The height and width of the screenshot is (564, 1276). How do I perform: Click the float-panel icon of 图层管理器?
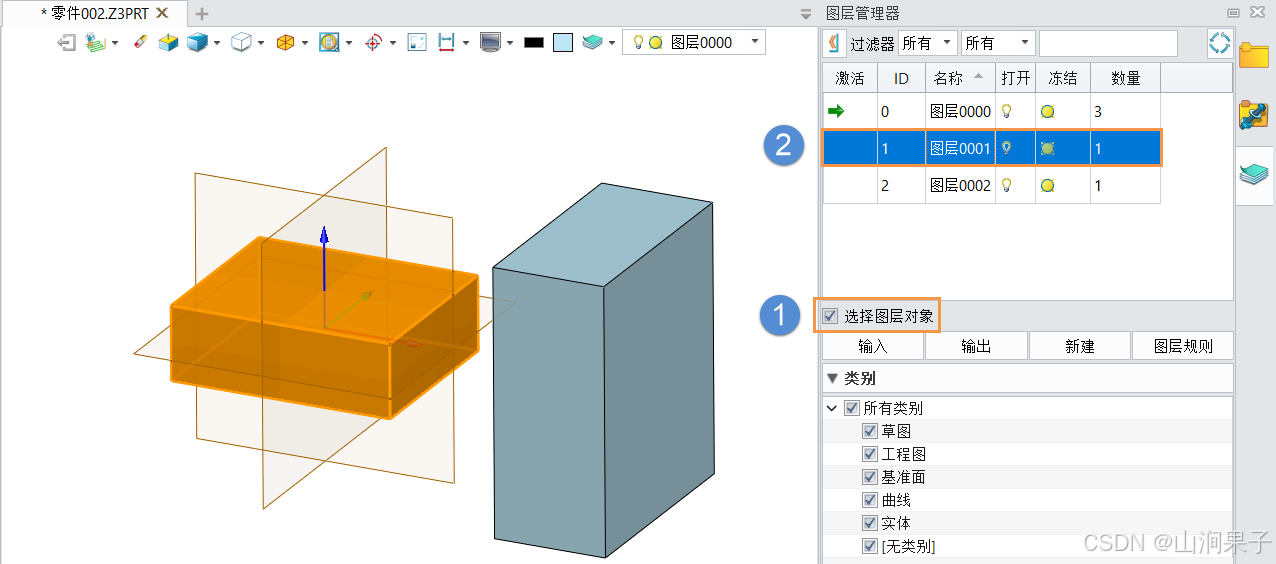[1233, 13]
